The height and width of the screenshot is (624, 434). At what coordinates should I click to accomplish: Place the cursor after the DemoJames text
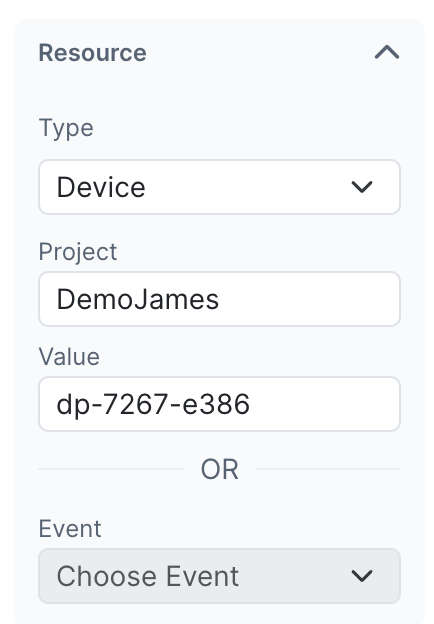(x=220, y=299)
